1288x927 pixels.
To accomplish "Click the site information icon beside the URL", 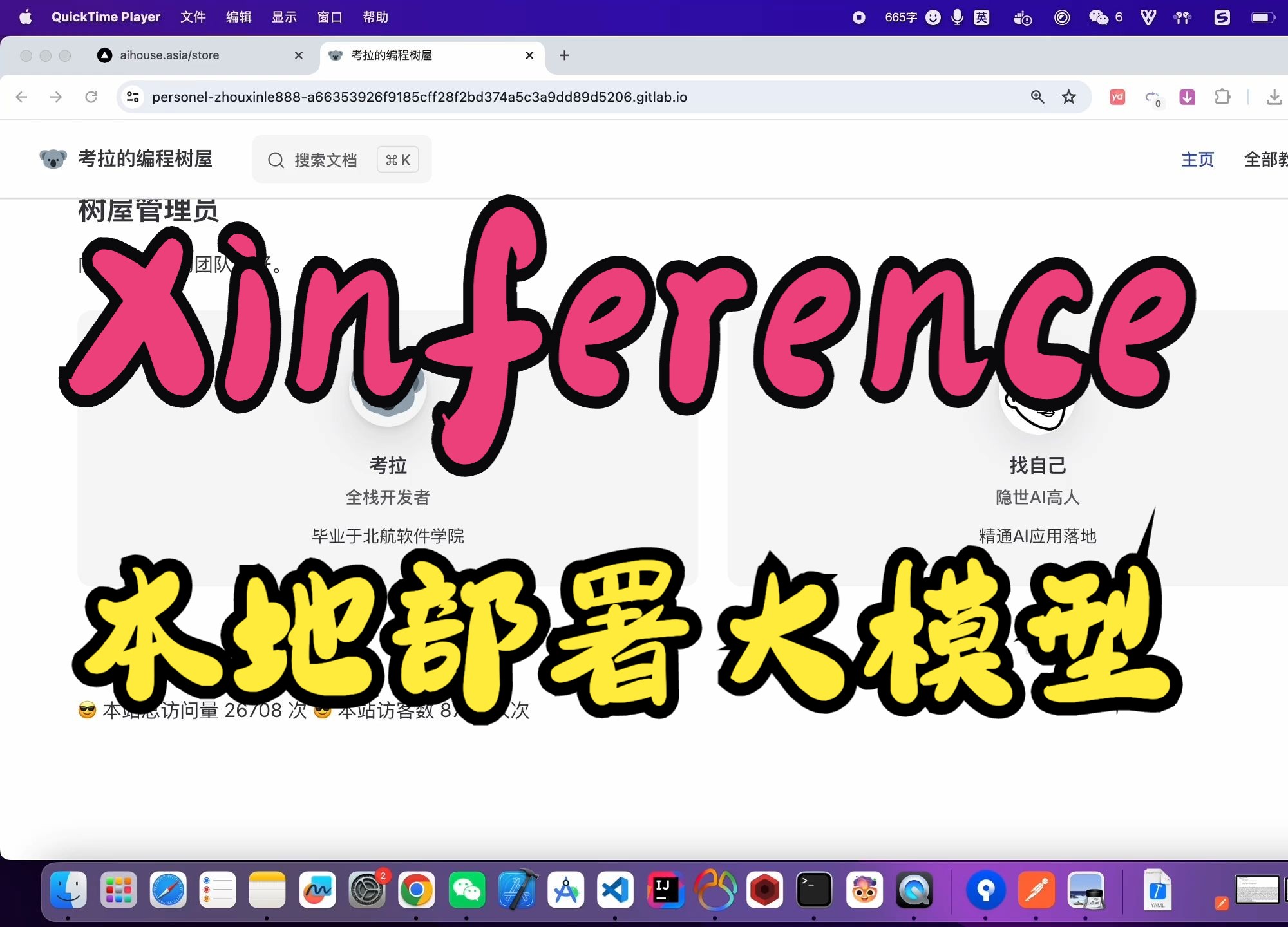I will point(133,97).
